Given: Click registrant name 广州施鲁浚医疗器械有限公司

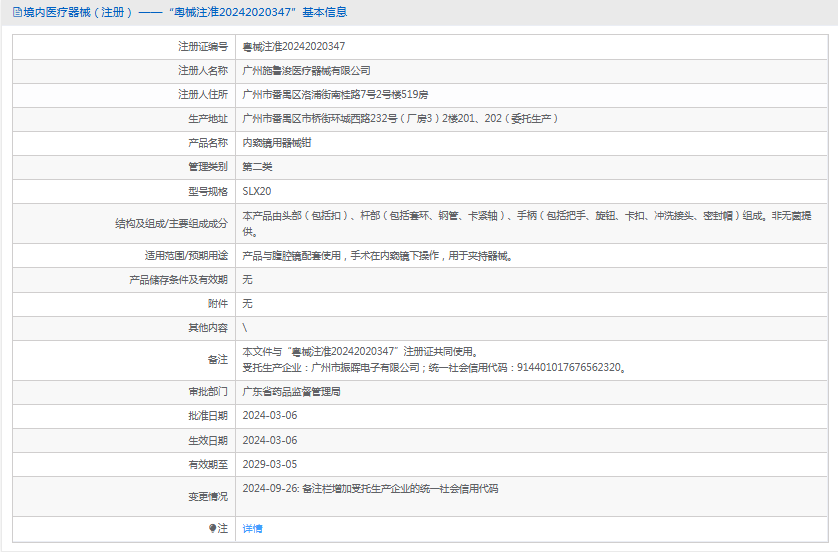Looking at the screenshot, I should point(306,71).
